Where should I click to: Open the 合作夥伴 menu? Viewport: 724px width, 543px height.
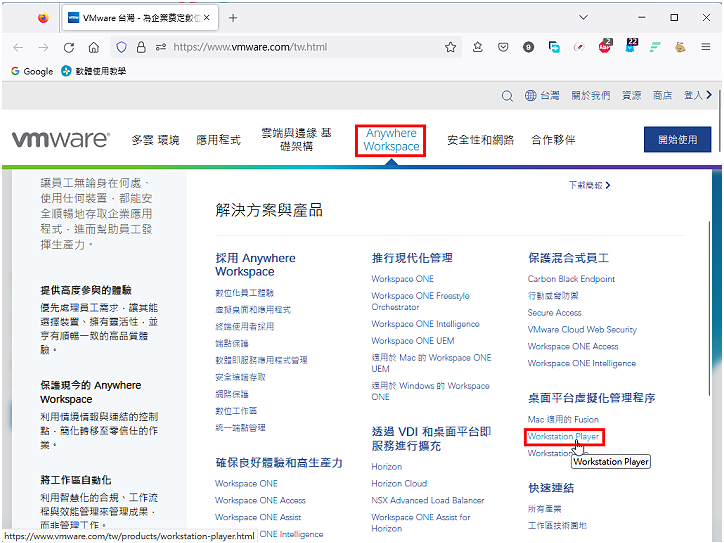[x=553, y=140]
